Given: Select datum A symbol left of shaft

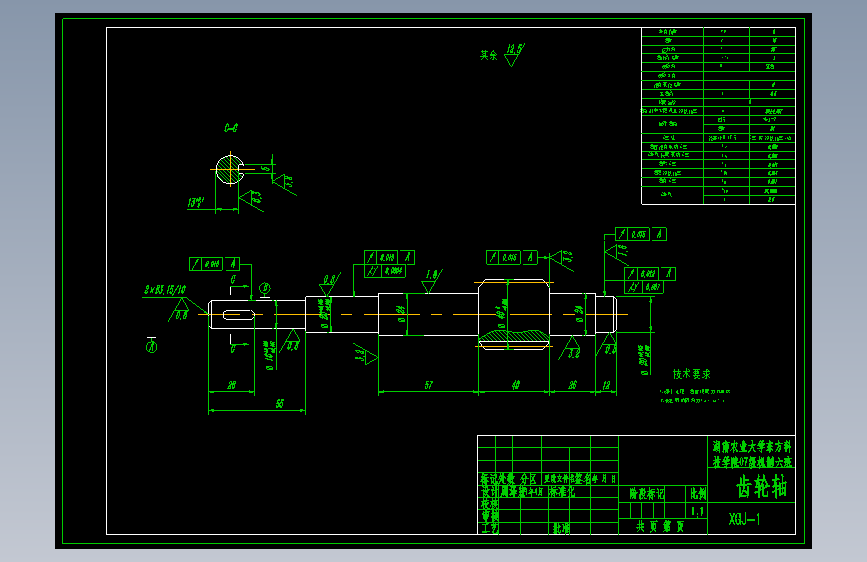Looking at the screenshot, I should click(x=152, y=345).
